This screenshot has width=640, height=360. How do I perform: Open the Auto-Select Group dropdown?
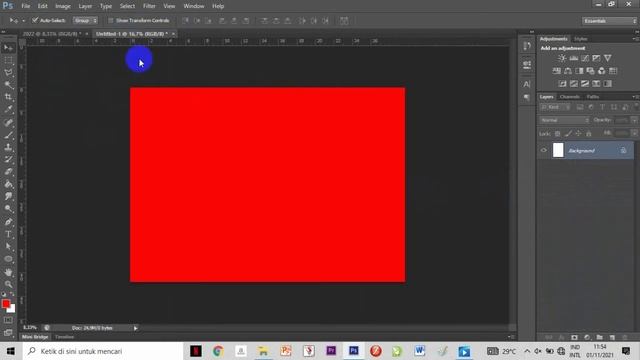click(x=85, y=20)
